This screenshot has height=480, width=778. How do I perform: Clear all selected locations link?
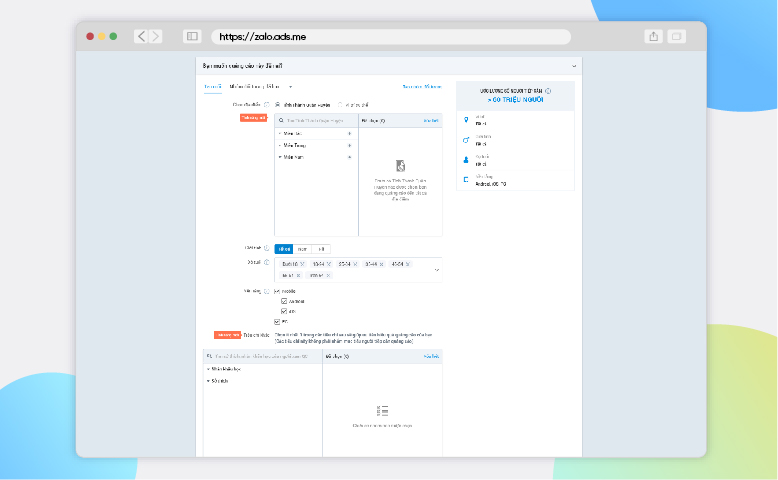[431, 121]
